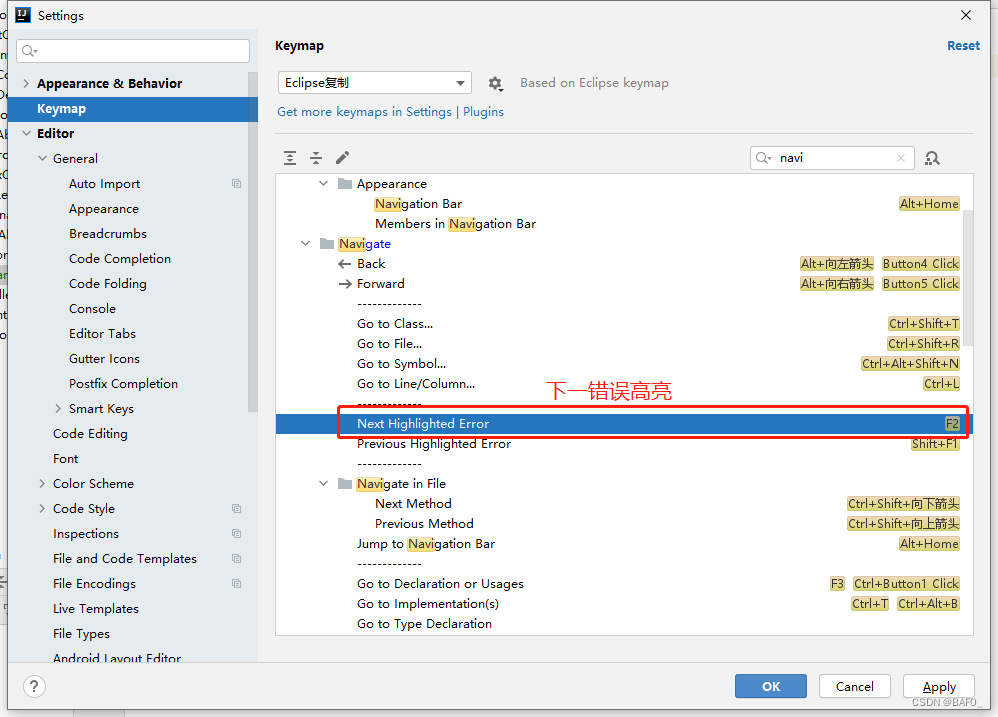The width and height of the screenshot is (998, 717).
Task: Open Live Templates settings
Action: click(95, 609)
